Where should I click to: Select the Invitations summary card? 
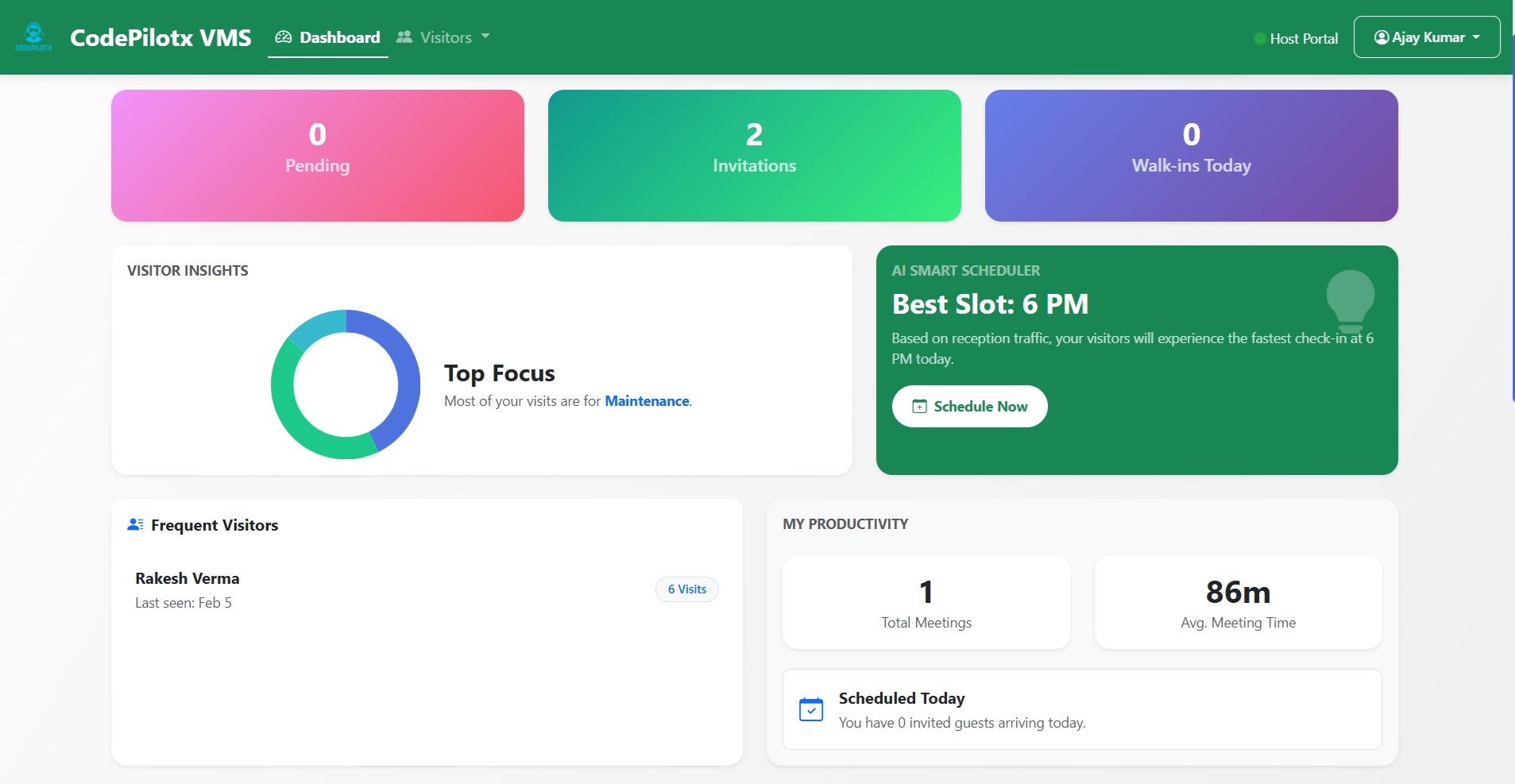[x=754, y=155]
